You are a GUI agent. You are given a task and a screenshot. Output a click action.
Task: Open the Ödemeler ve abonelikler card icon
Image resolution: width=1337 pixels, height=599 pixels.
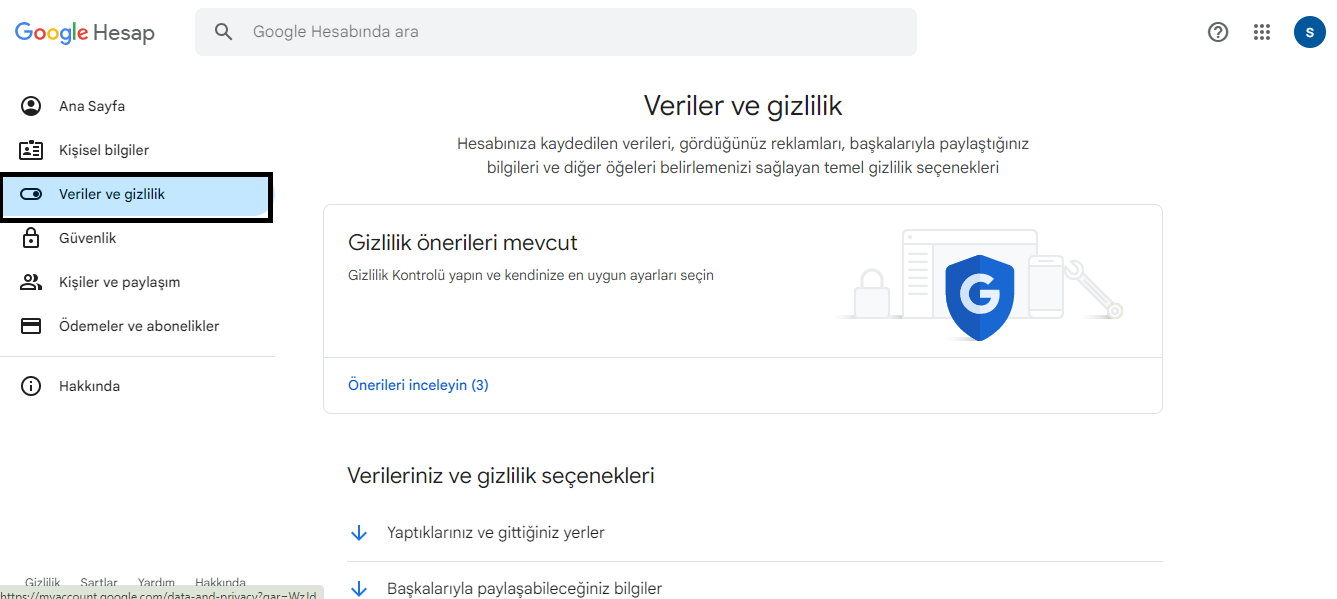(31, 325)
